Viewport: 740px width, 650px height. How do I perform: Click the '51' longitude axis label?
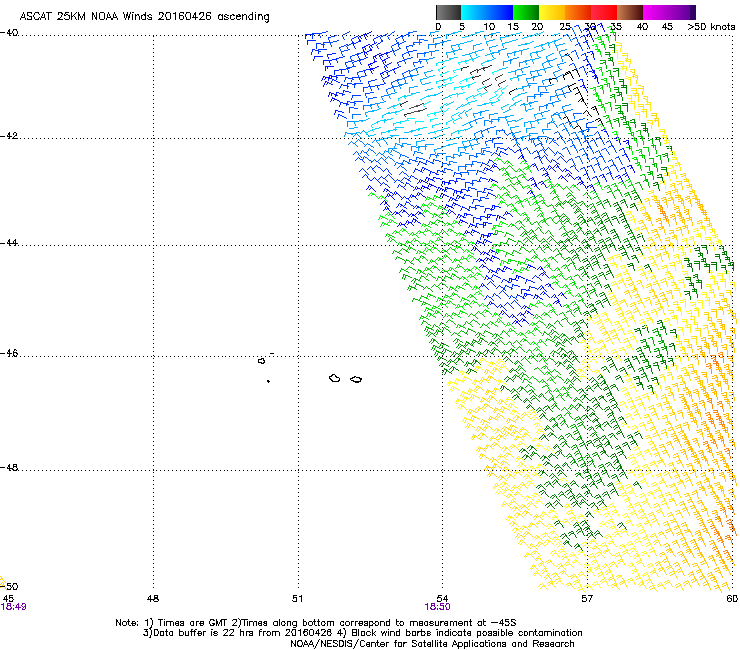coord(297,599)
